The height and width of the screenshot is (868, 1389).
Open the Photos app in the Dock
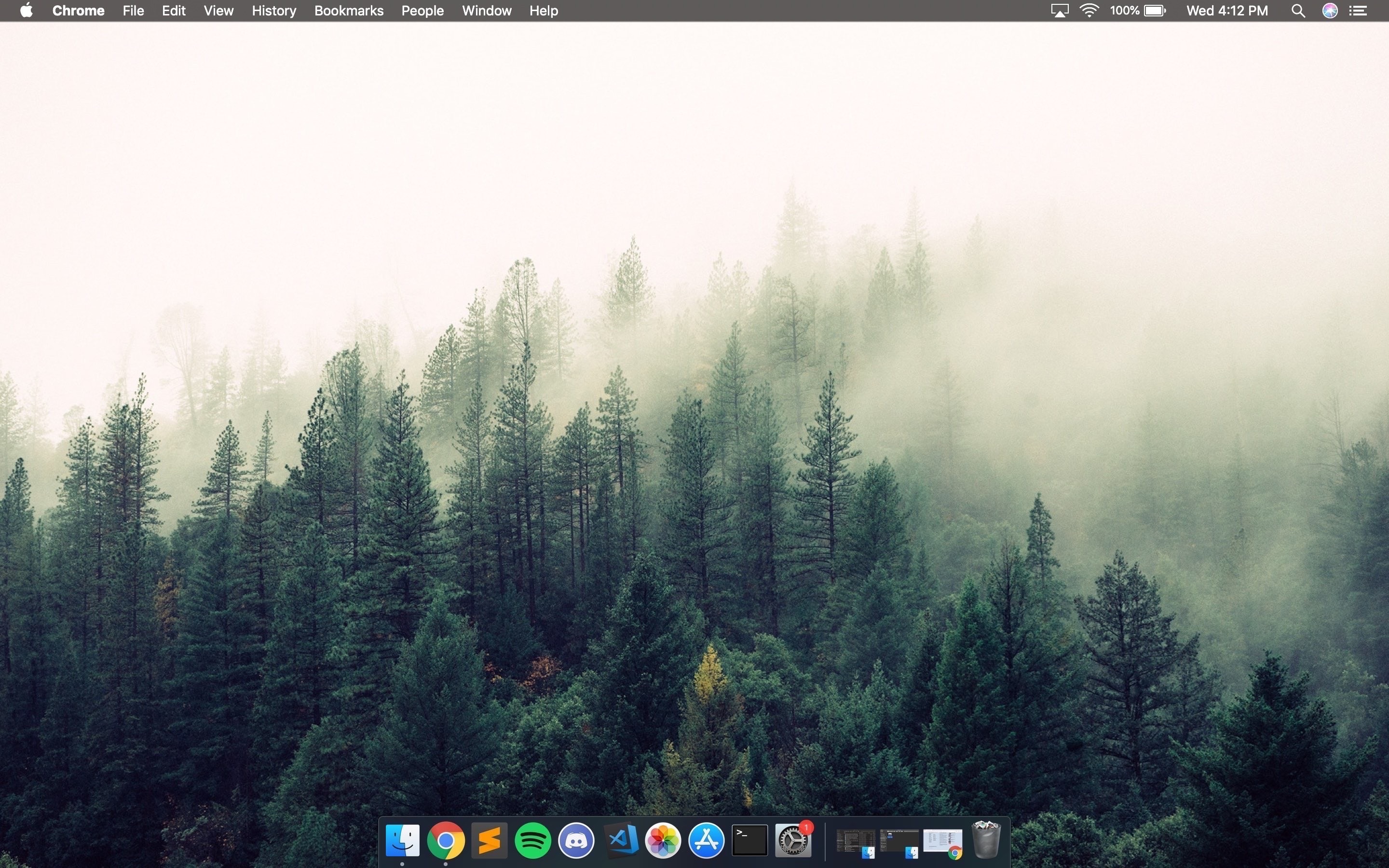coord(663,841)
